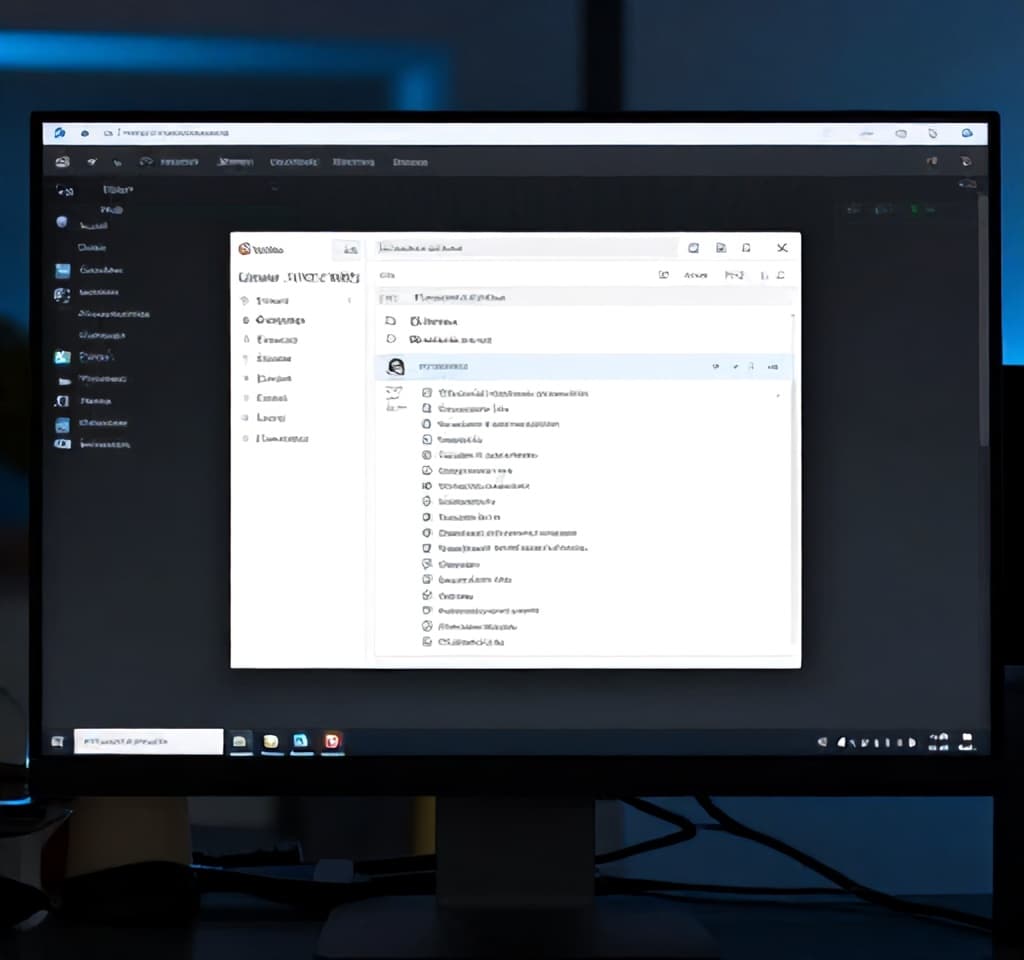Screen dimensions: 1024x960
Task: Click the blue swirl logo in the light title bar
Action: [59, 133]
